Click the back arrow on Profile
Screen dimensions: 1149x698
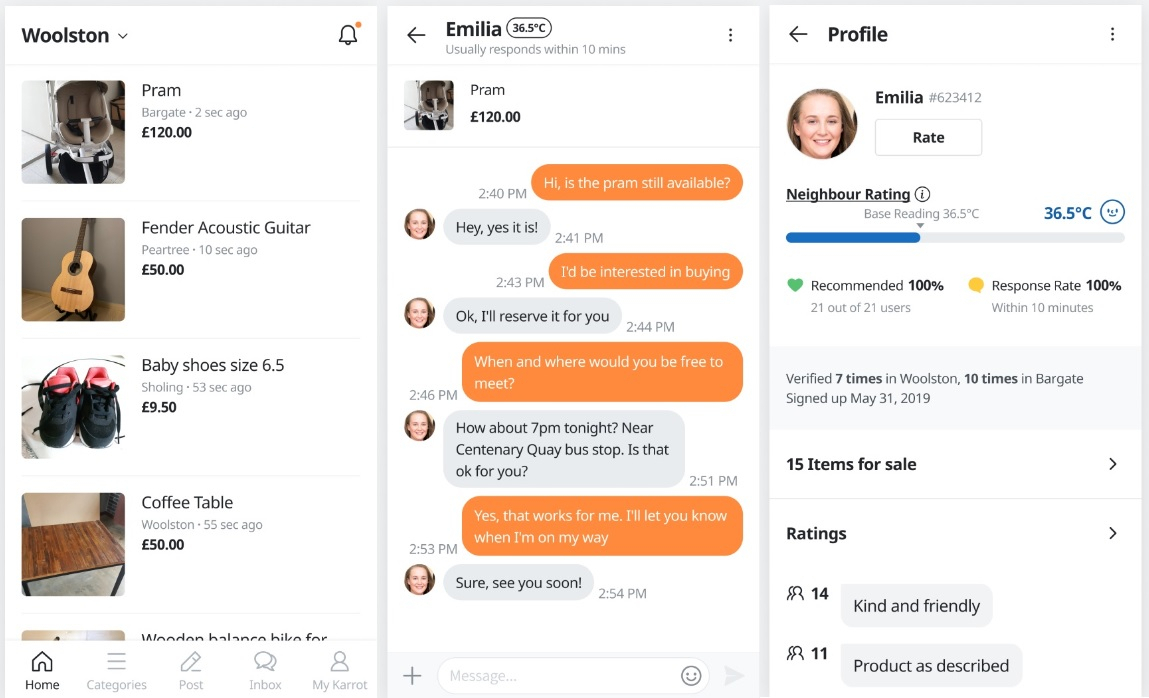(798, 34)
